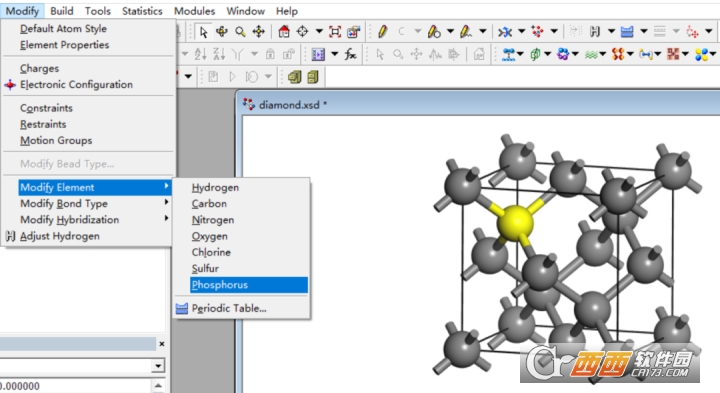Open the Adjust Hydrogen icon dropdown arrow
720x393 pixels.
click(611, 31)
